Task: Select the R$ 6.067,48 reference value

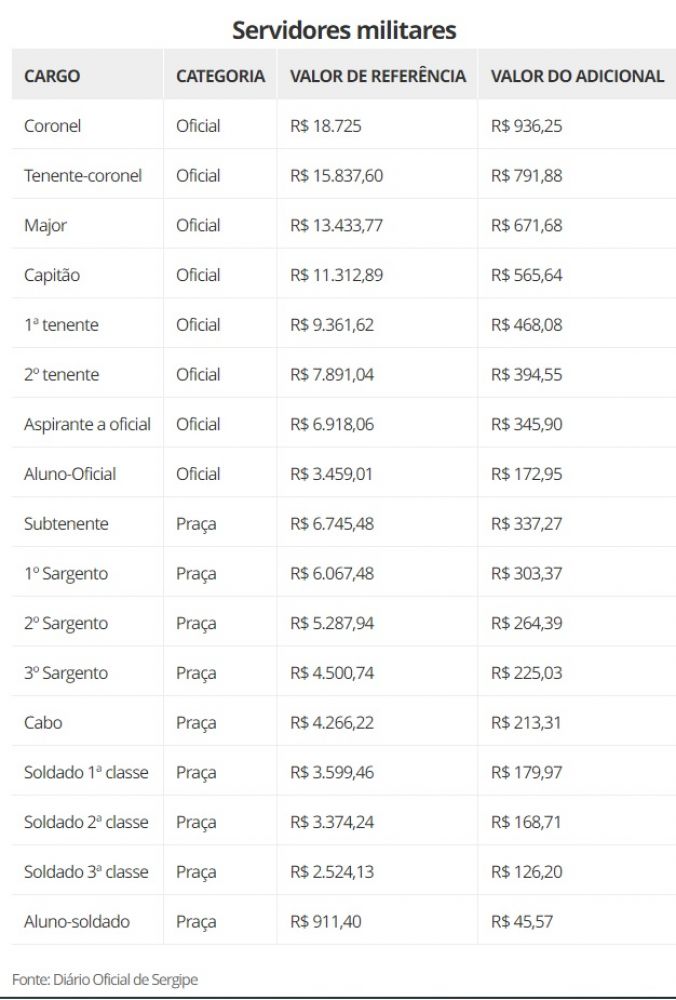Action: (331, 574)
